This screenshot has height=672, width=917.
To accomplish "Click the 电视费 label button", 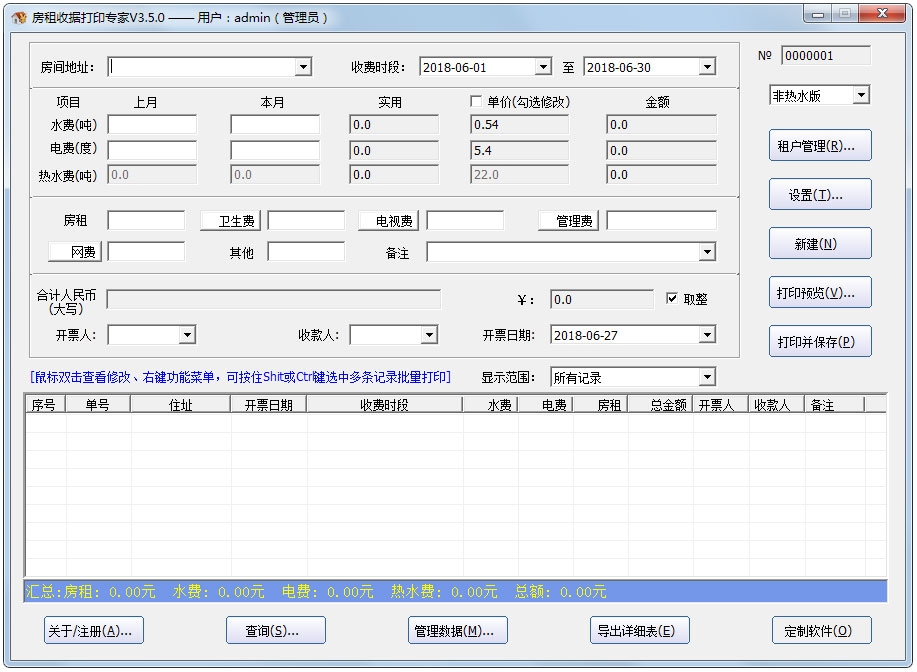I will [x=388, y=221].
